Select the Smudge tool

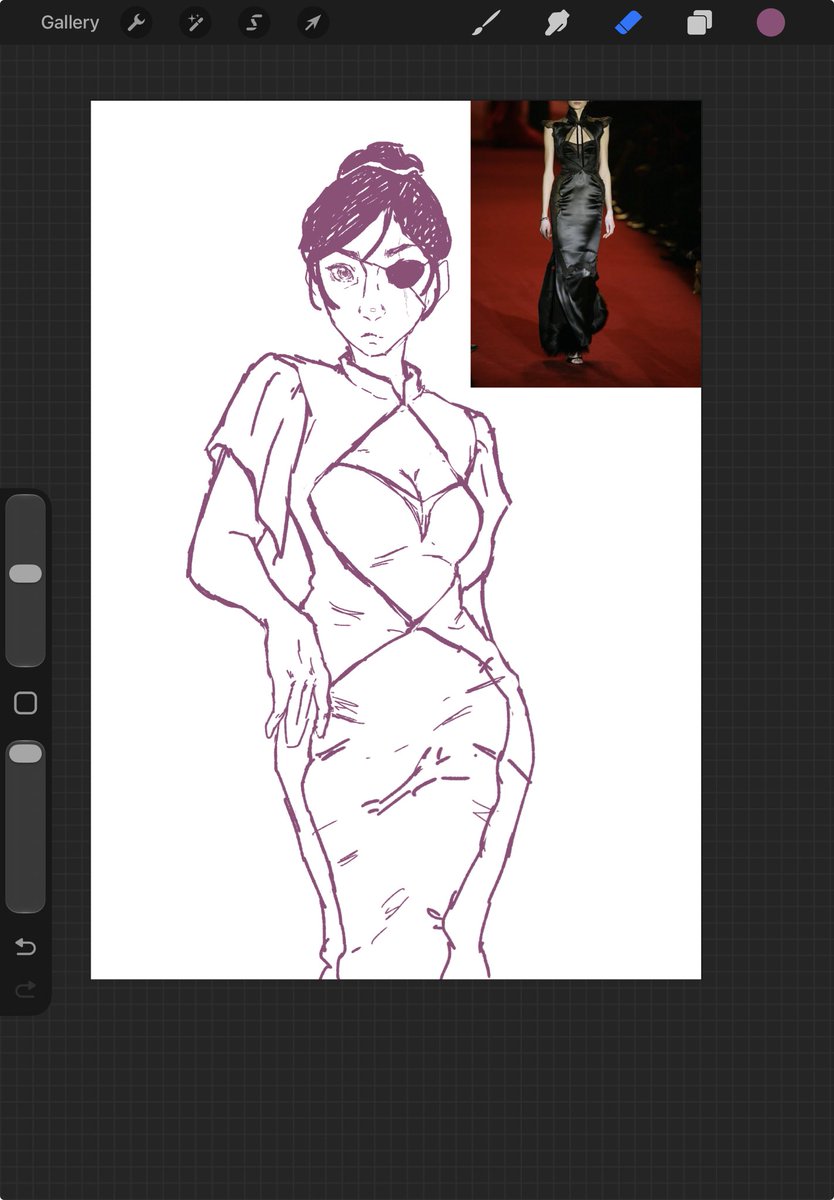pos(557,22)
